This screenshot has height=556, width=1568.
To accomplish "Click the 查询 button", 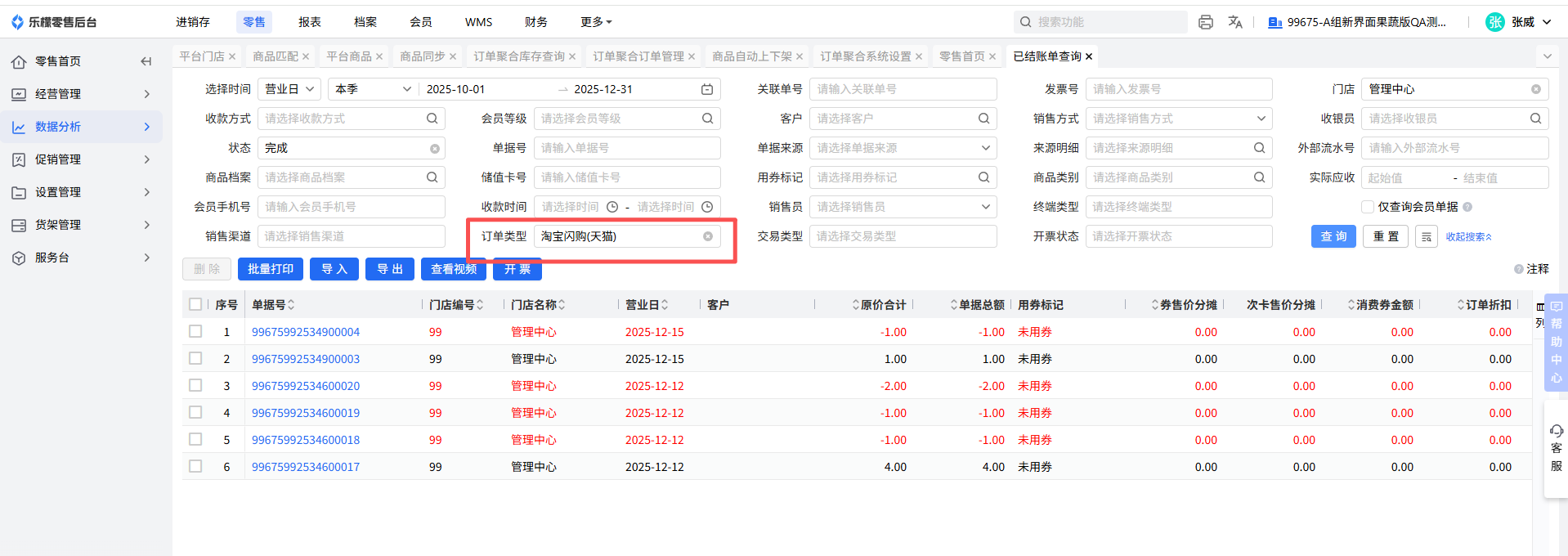I will [1333, 236].
